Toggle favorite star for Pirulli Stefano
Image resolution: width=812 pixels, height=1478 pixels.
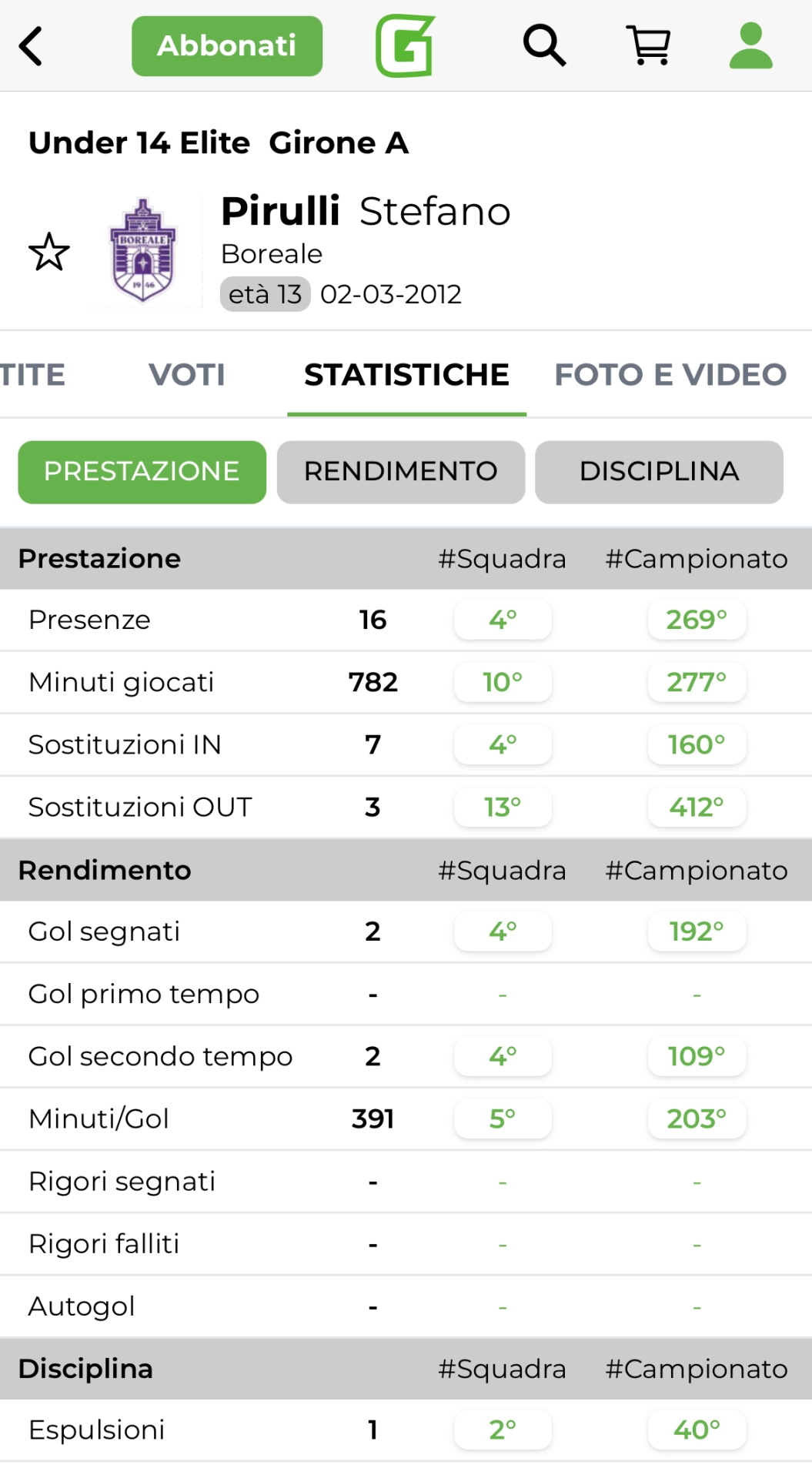[x=49, y=252]
